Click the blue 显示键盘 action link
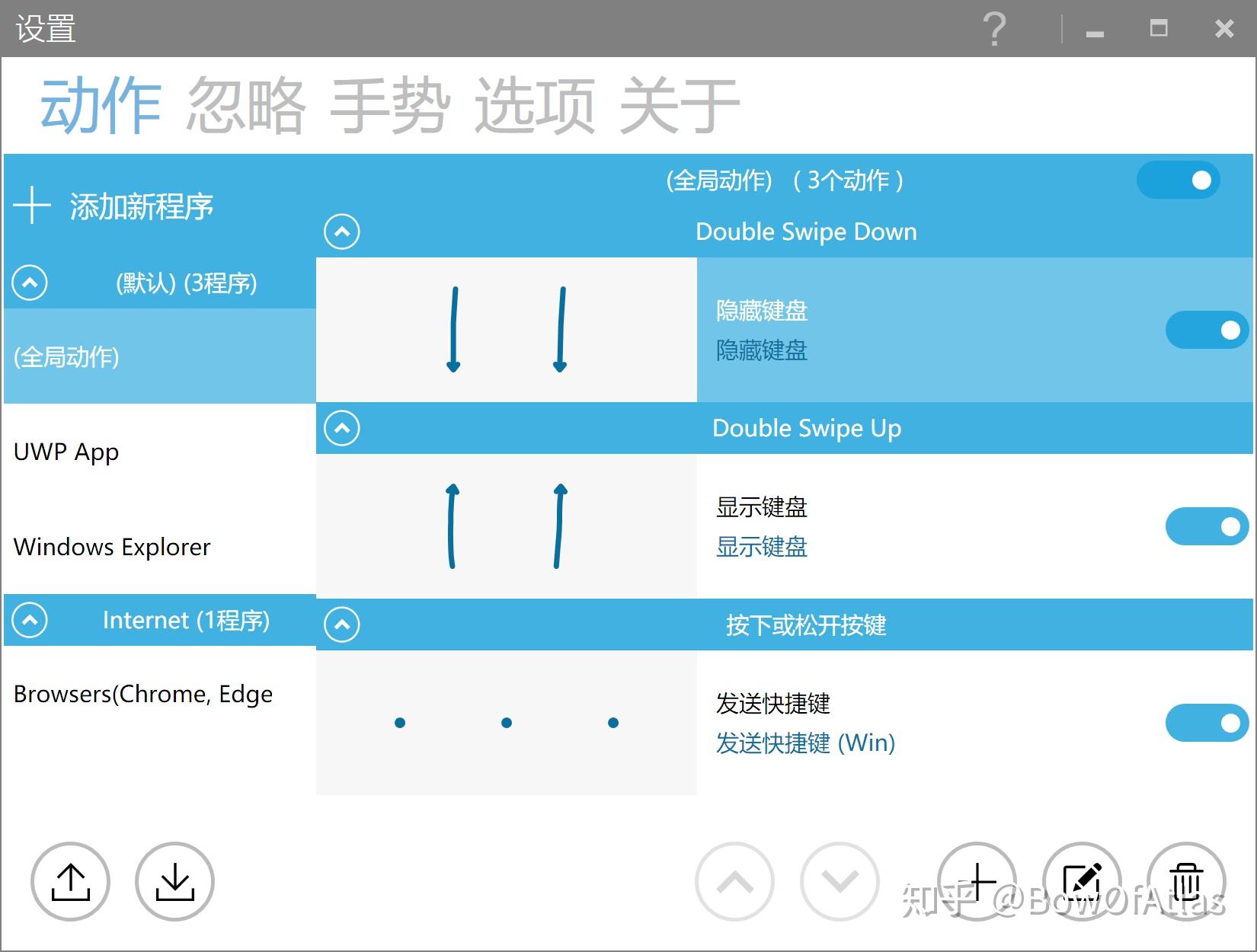This screenshot has width=1257, height=952. point(762,547)
